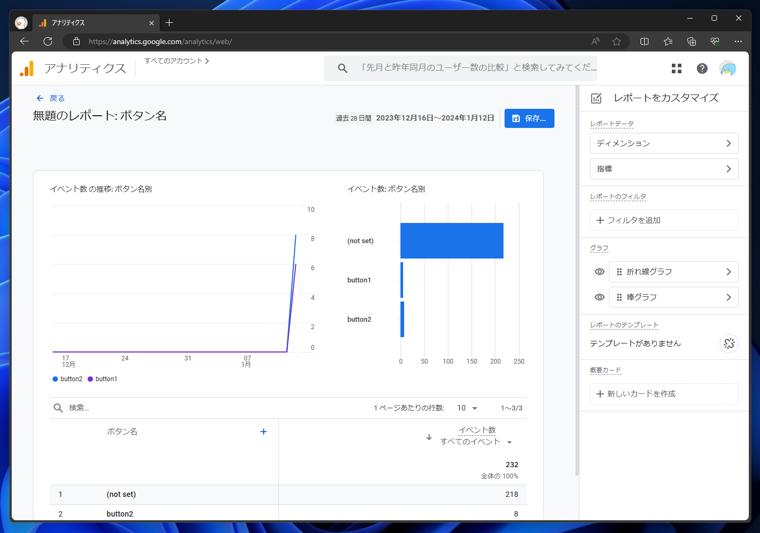
Task: Open 棒グラフ chart options
Action: pyautogui.click(x=674, y=297)
